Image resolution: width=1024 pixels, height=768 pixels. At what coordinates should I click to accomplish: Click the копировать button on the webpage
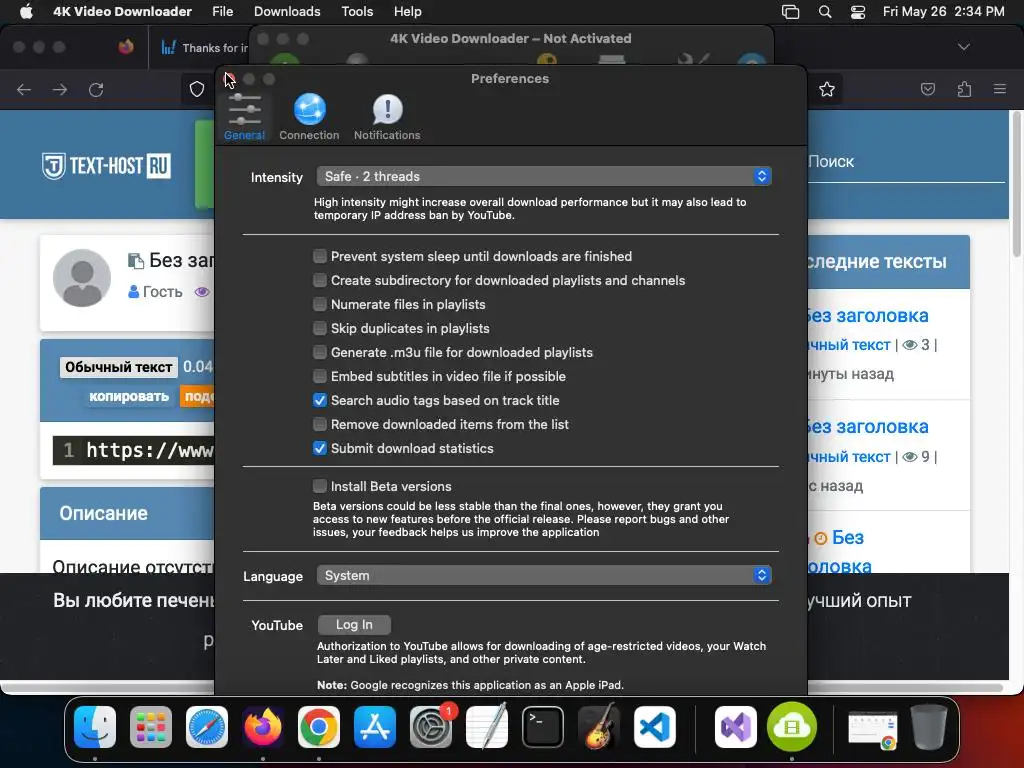129,396
